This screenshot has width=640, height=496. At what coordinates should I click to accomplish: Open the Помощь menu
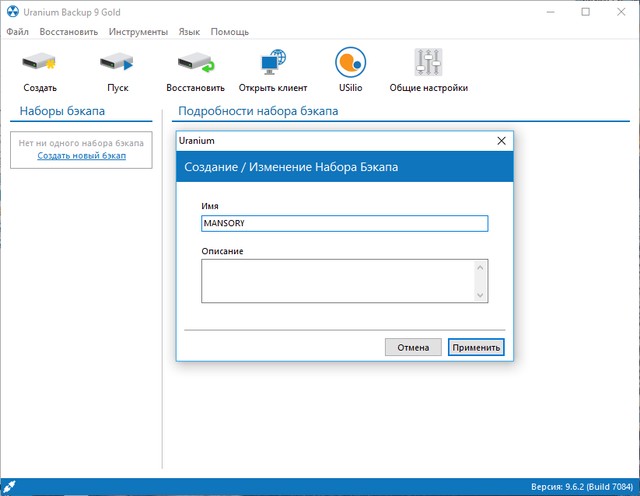(x=229, y=31)
